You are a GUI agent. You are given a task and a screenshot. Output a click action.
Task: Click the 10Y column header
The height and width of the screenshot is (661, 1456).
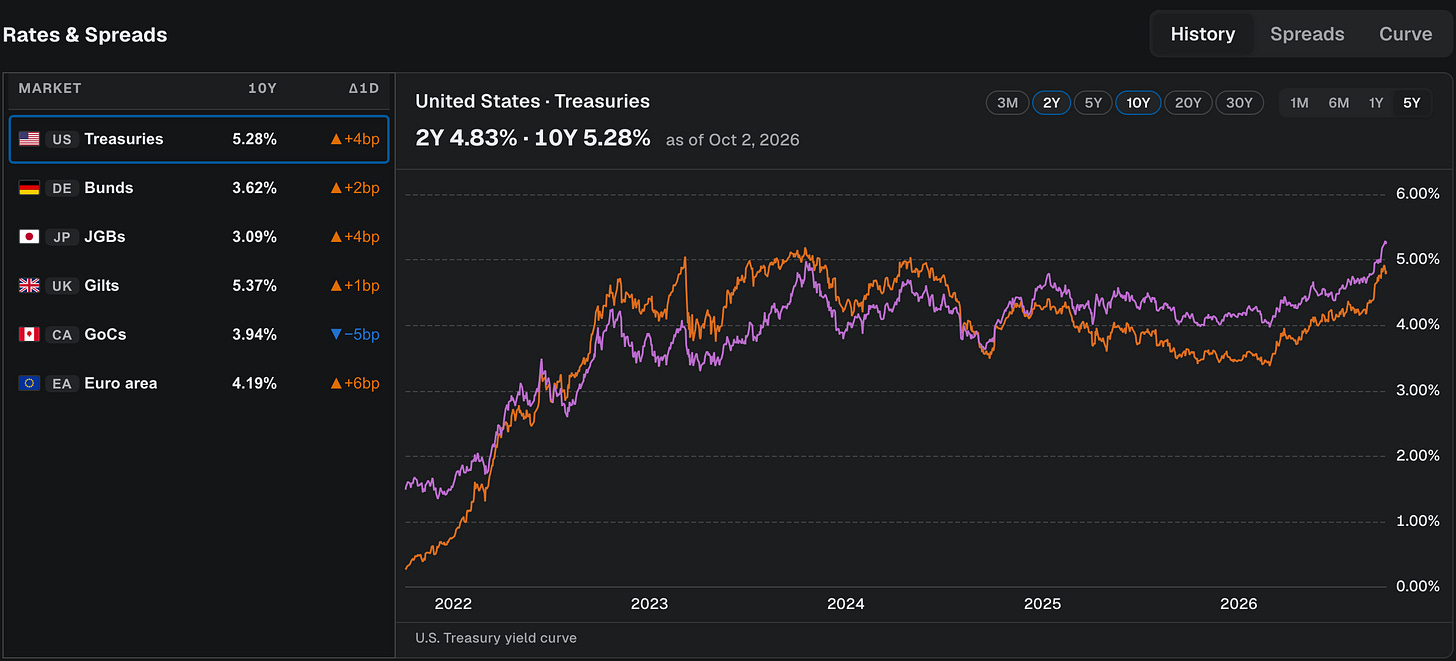coord(262,89)
